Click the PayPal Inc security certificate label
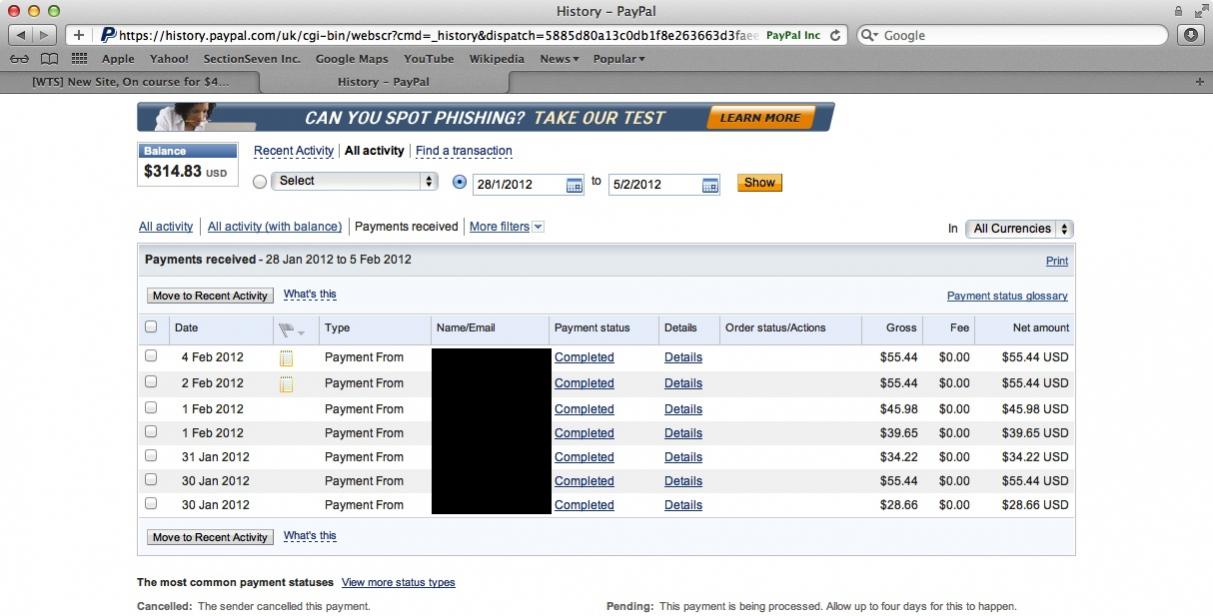 point(793,35)
